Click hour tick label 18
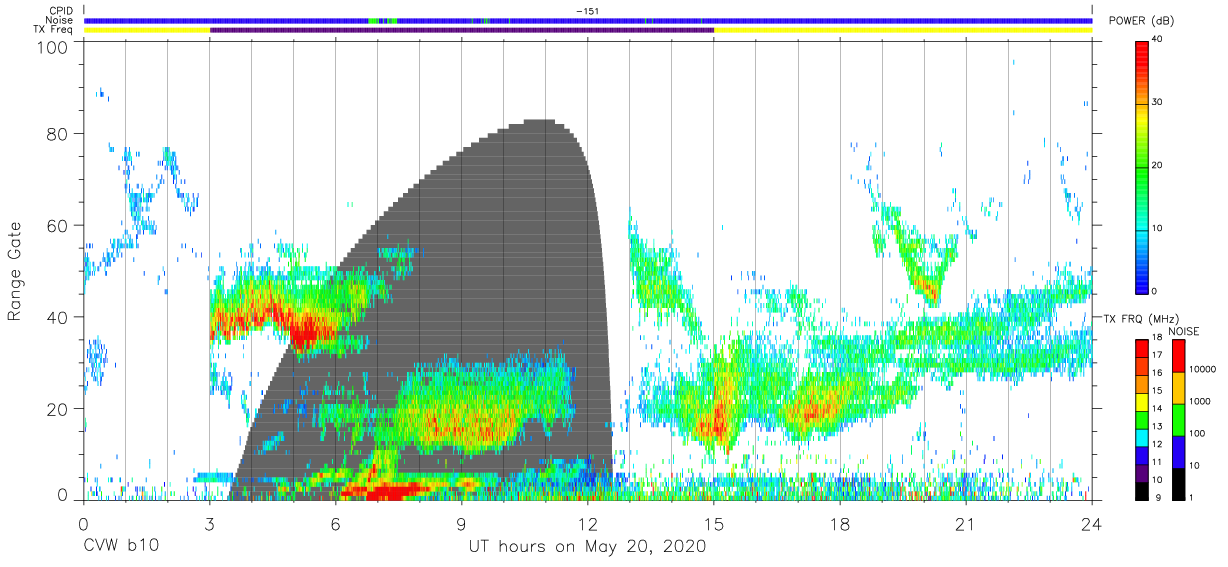The width and height of the screenshot is (1228, 567). (839, 524)
